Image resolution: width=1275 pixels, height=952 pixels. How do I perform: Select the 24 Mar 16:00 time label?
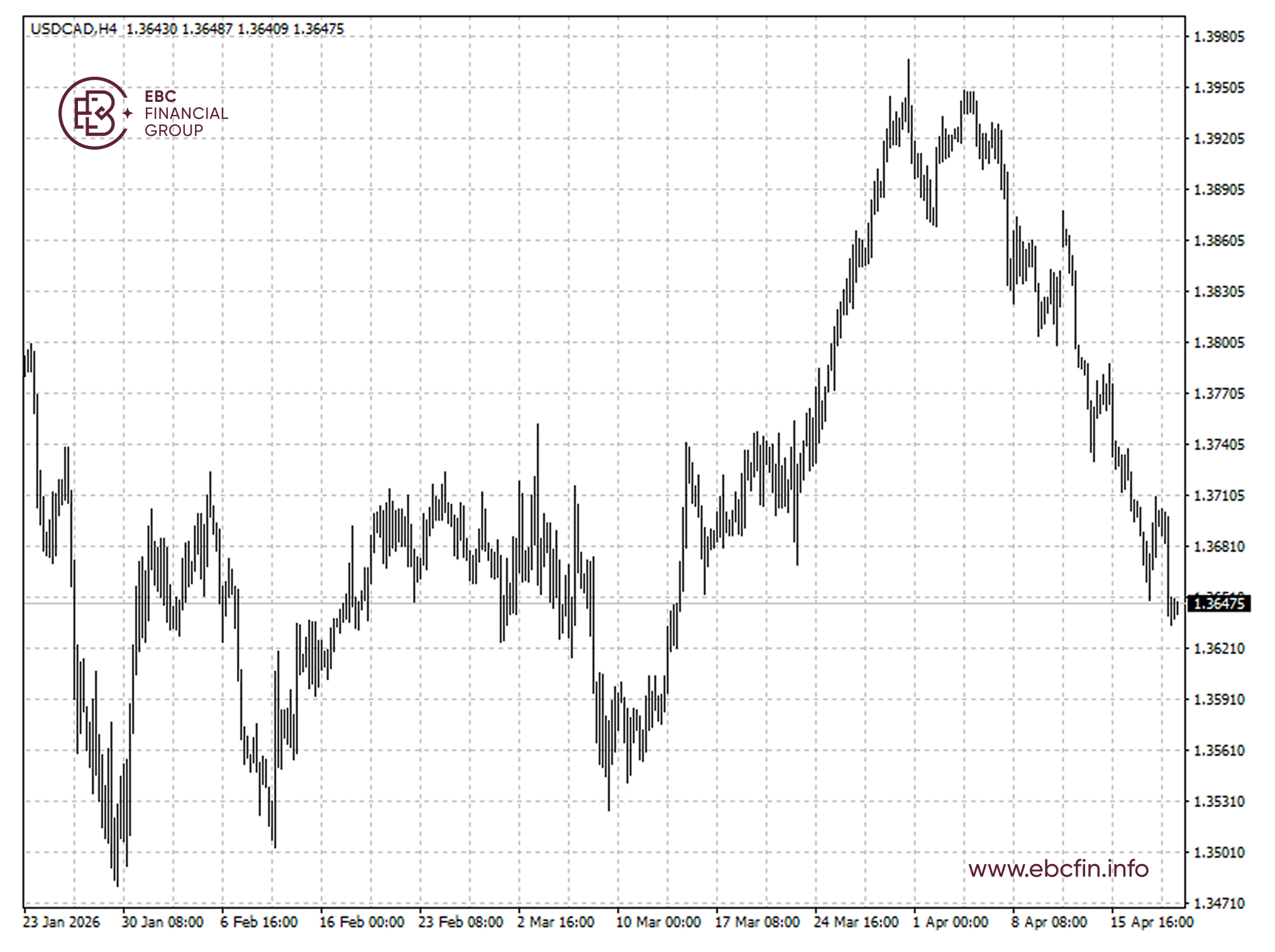click(856, 922)
